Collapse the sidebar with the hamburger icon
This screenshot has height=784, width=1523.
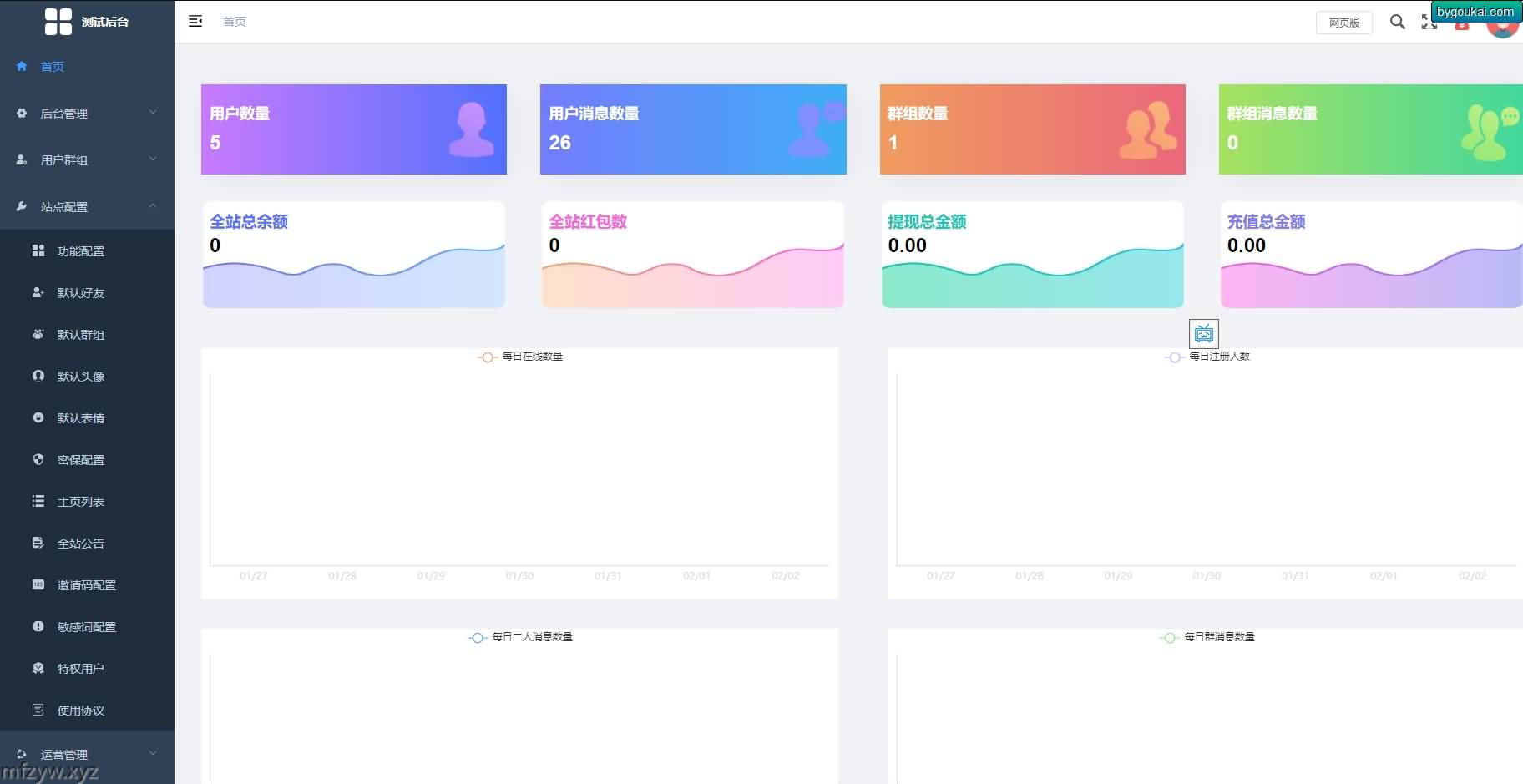195,22
